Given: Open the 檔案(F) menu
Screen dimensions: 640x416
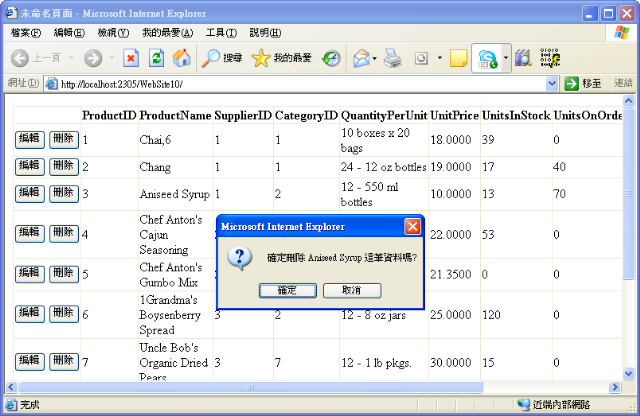Looking at the screenshot, I should (x=26, y=33).
